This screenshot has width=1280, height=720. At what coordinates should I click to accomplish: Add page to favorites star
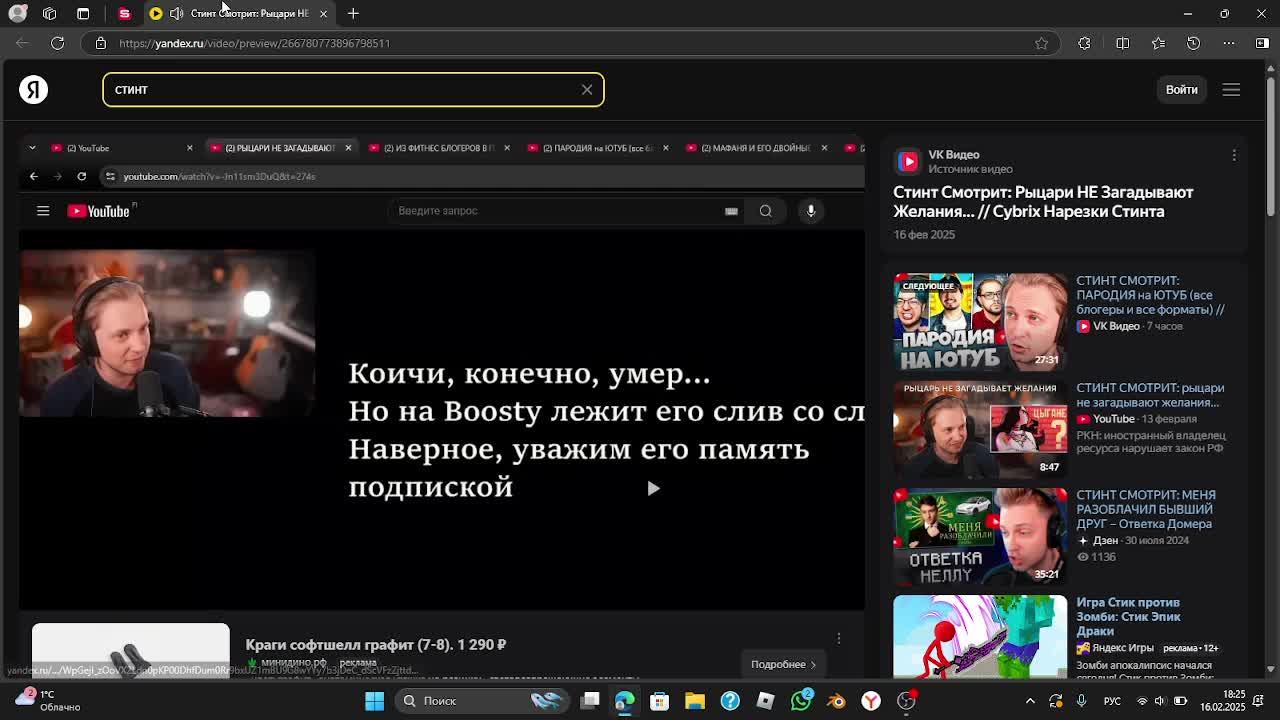[x=1042, y=43]
